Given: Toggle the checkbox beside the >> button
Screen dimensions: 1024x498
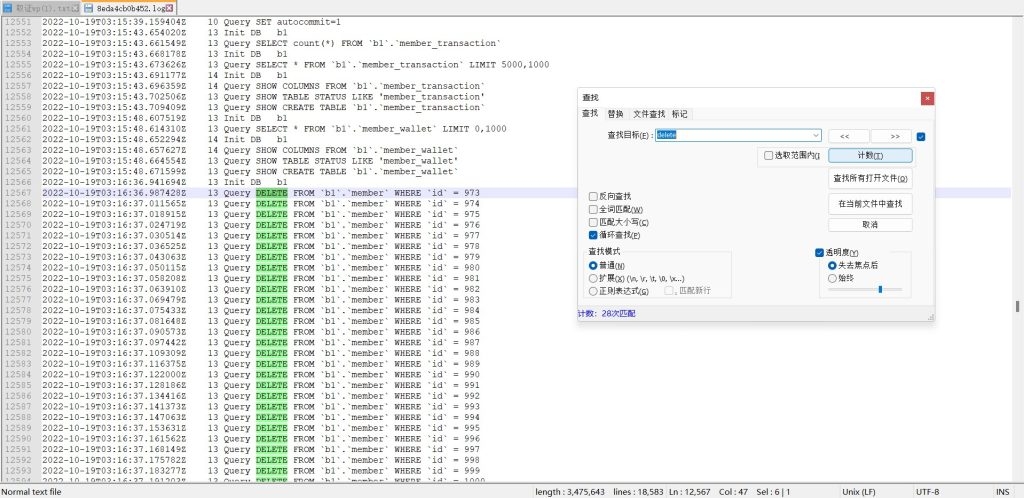Looking at the screenshot, I should pos(921,136).
